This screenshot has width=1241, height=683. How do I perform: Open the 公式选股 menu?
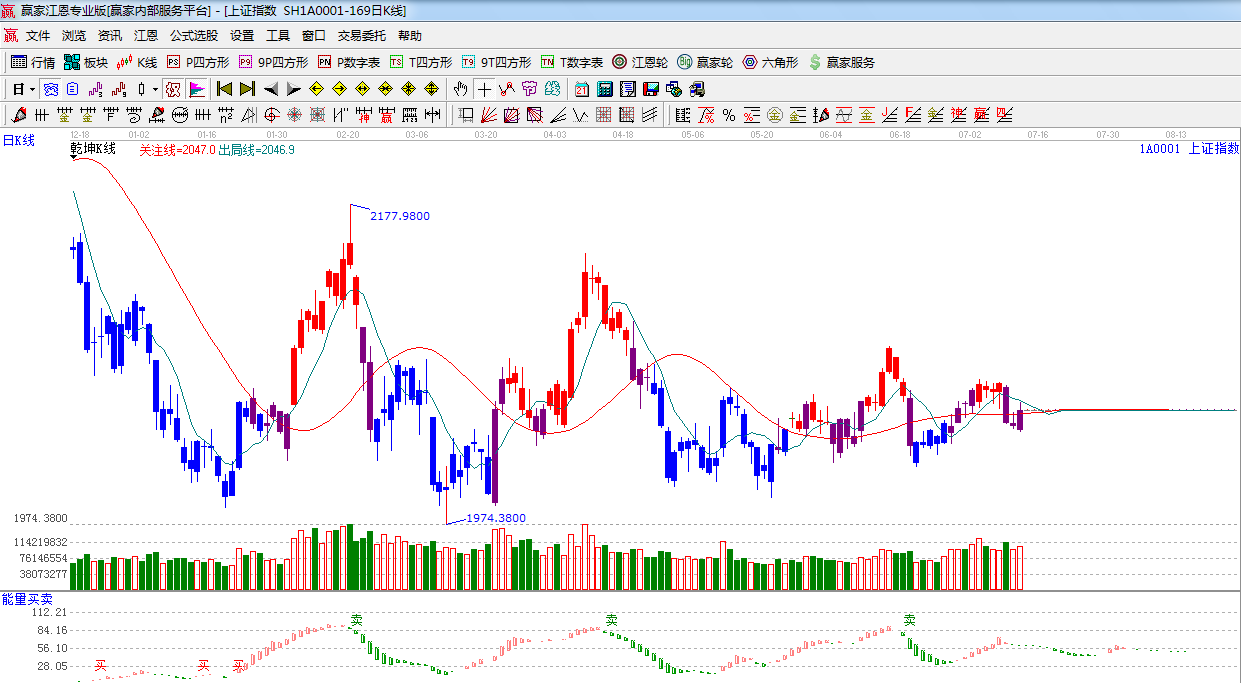pyautogui.click(x=193, y=36)
